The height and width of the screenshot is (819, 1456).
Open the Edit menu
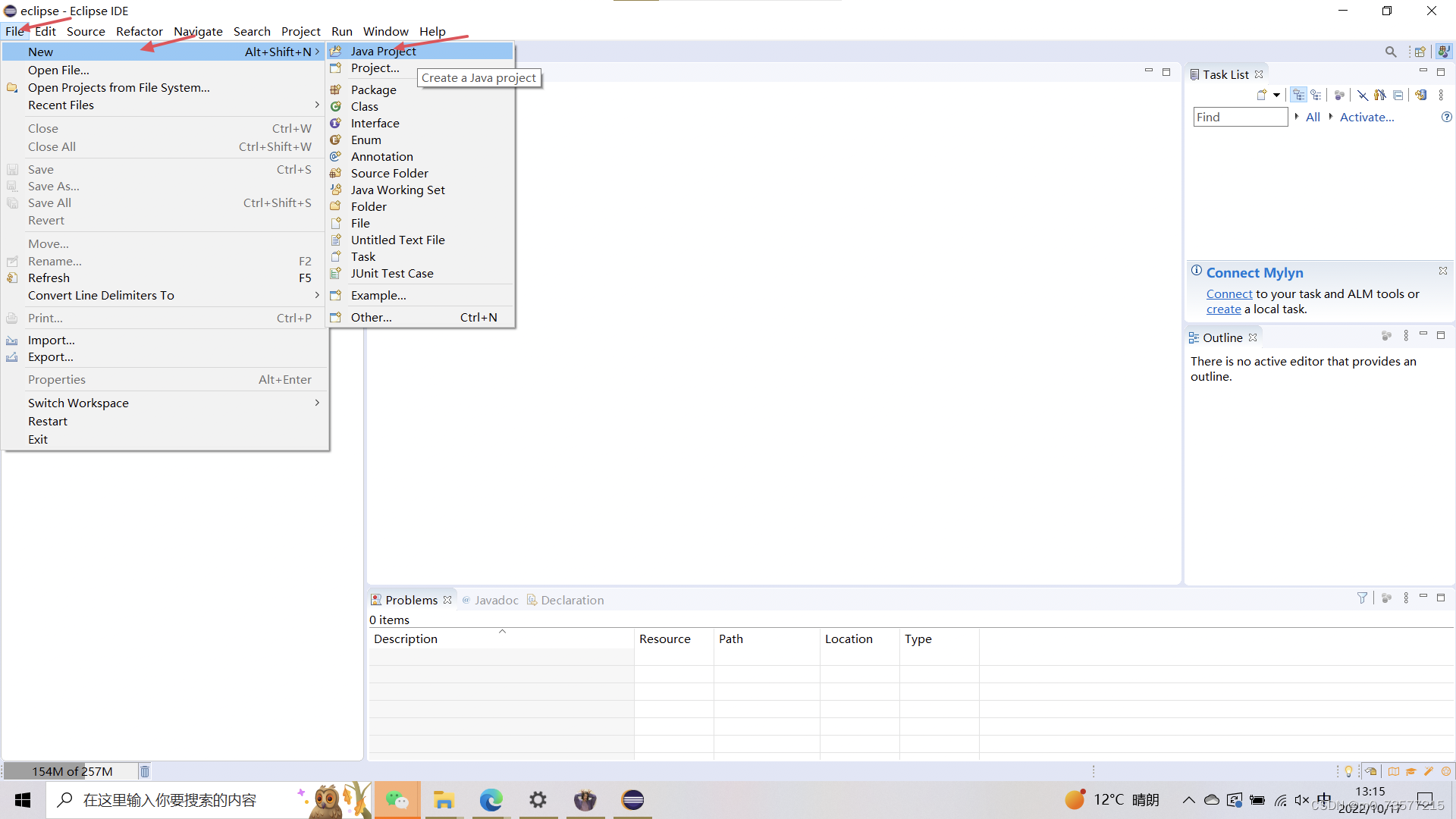pyautogui.click(x=45, y=31)
